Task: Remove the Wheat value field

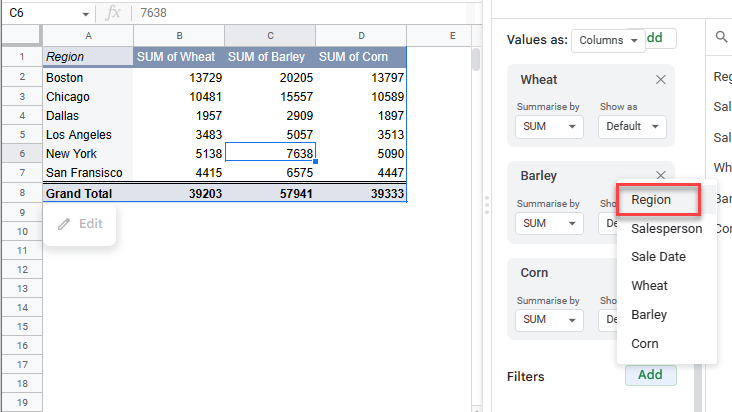Action: pyautogui.click(x=660, y=80)
